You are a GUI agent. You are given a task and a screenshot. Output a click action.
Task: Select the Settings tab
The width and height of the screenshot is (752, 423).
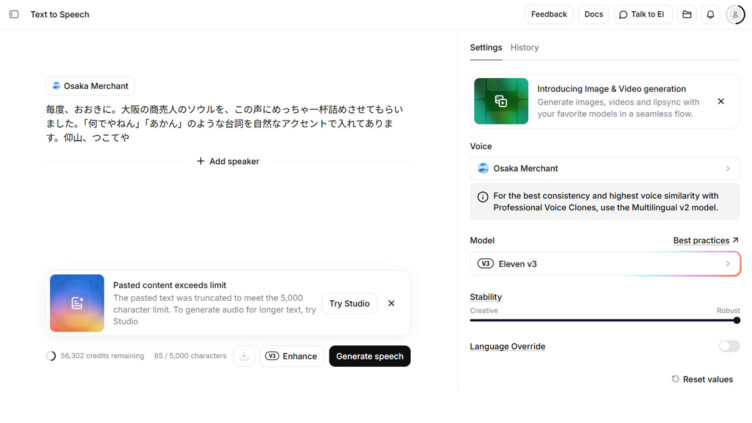pos(486,47)
